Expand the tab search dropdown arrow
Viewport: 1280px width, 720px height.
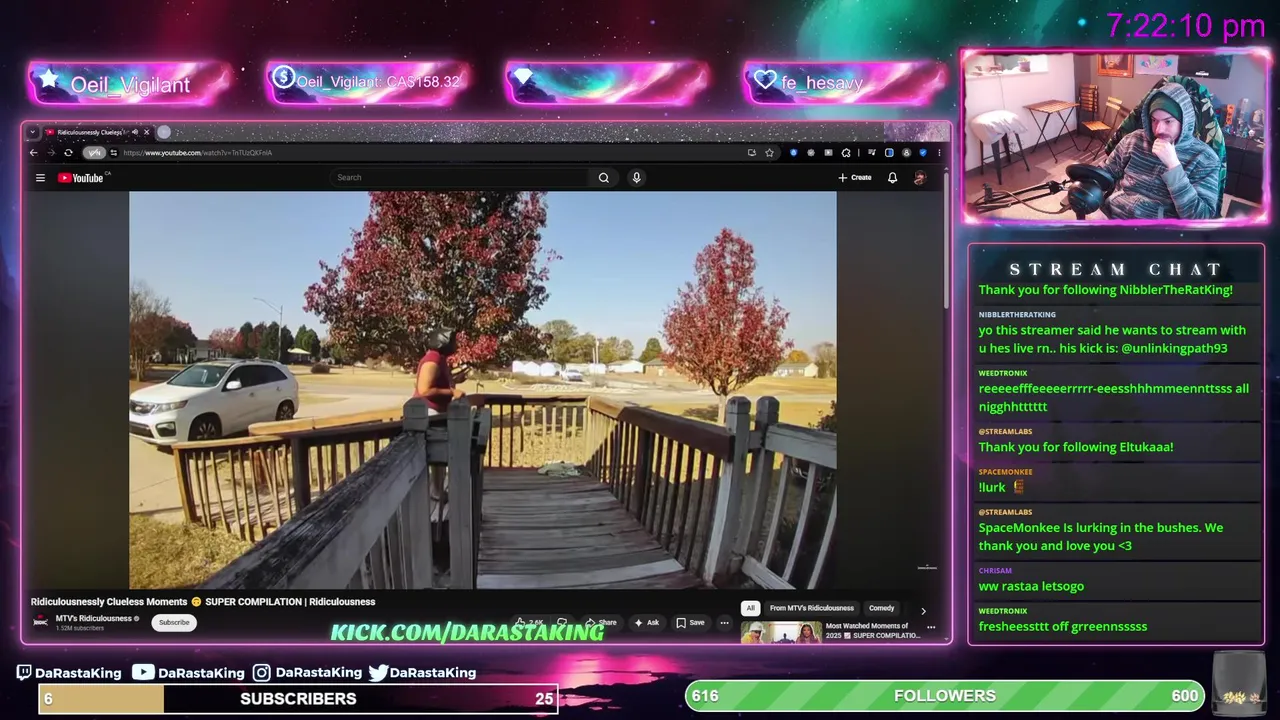[x=32, y=132]
